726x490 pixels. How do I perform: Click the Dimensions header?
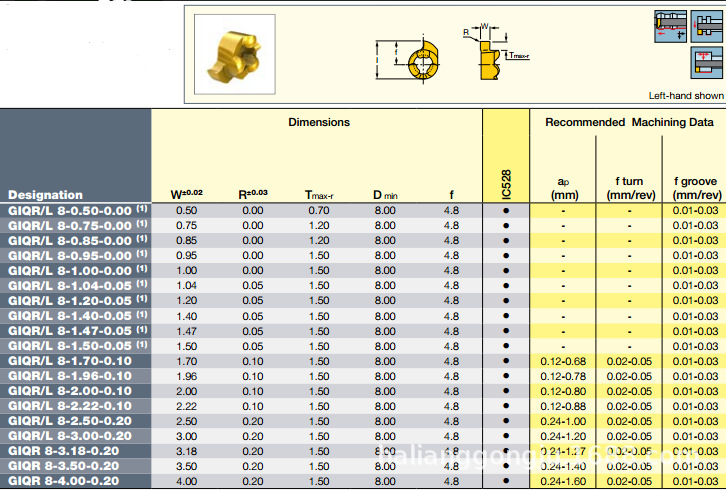(x=319, y=122)
